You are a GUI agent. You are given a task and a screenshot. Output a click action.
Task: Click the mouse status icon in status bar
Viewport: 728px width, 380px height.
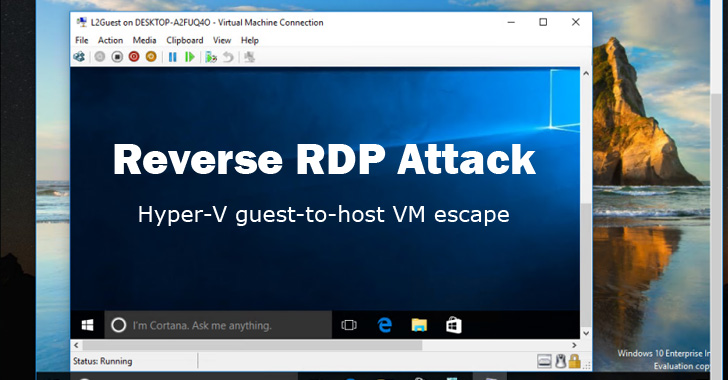[560, 361]
